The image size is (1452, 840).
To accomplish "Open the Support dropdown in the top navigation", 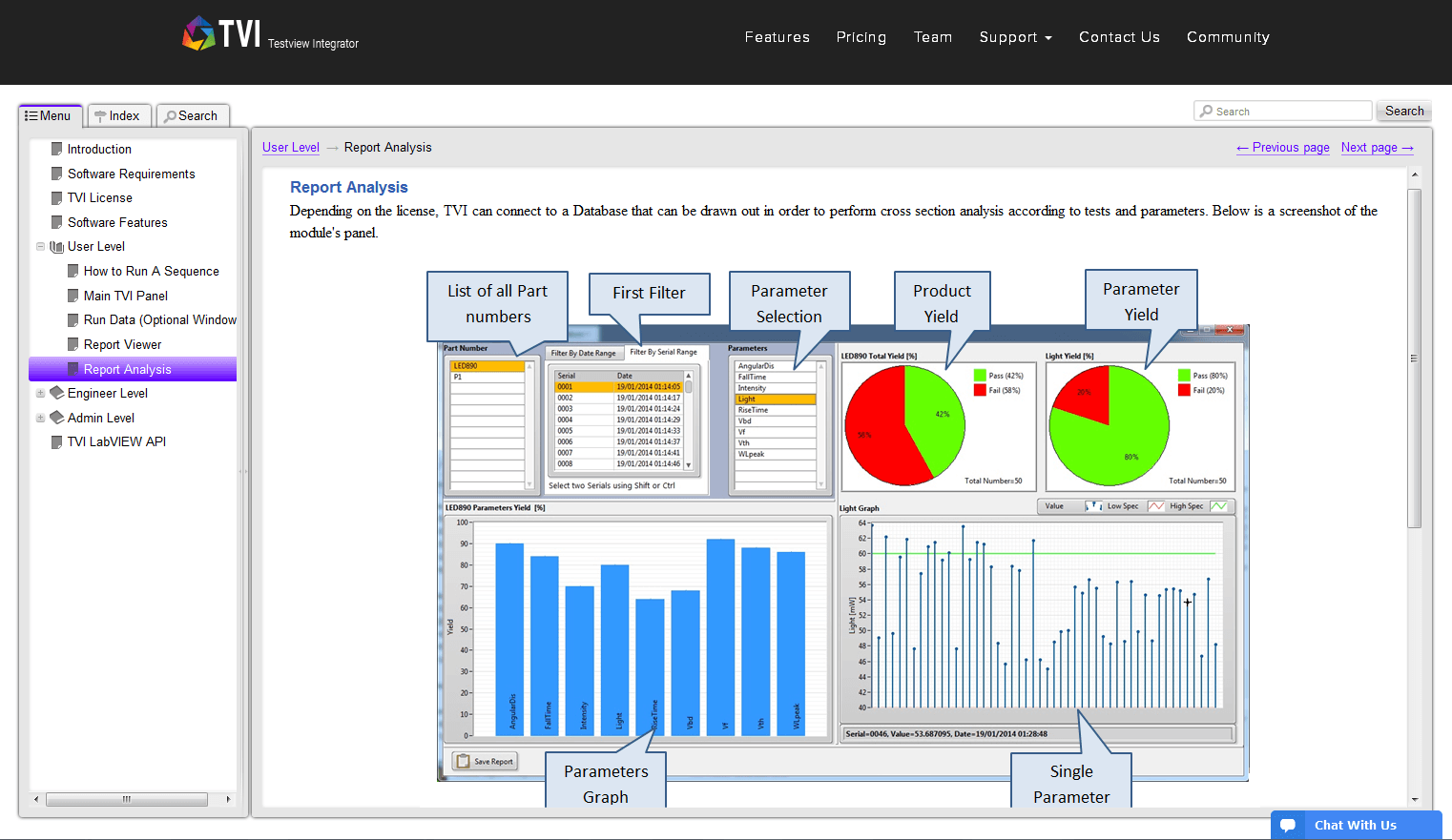I will tap(1016, 37).
